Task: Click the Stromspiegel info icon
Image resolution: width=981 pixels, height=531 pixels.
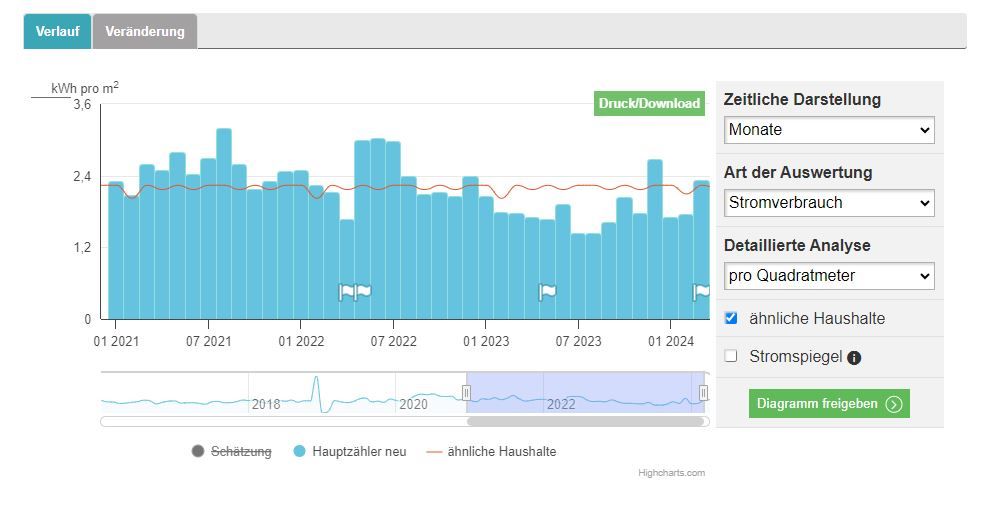Action: tap(854, 358)
